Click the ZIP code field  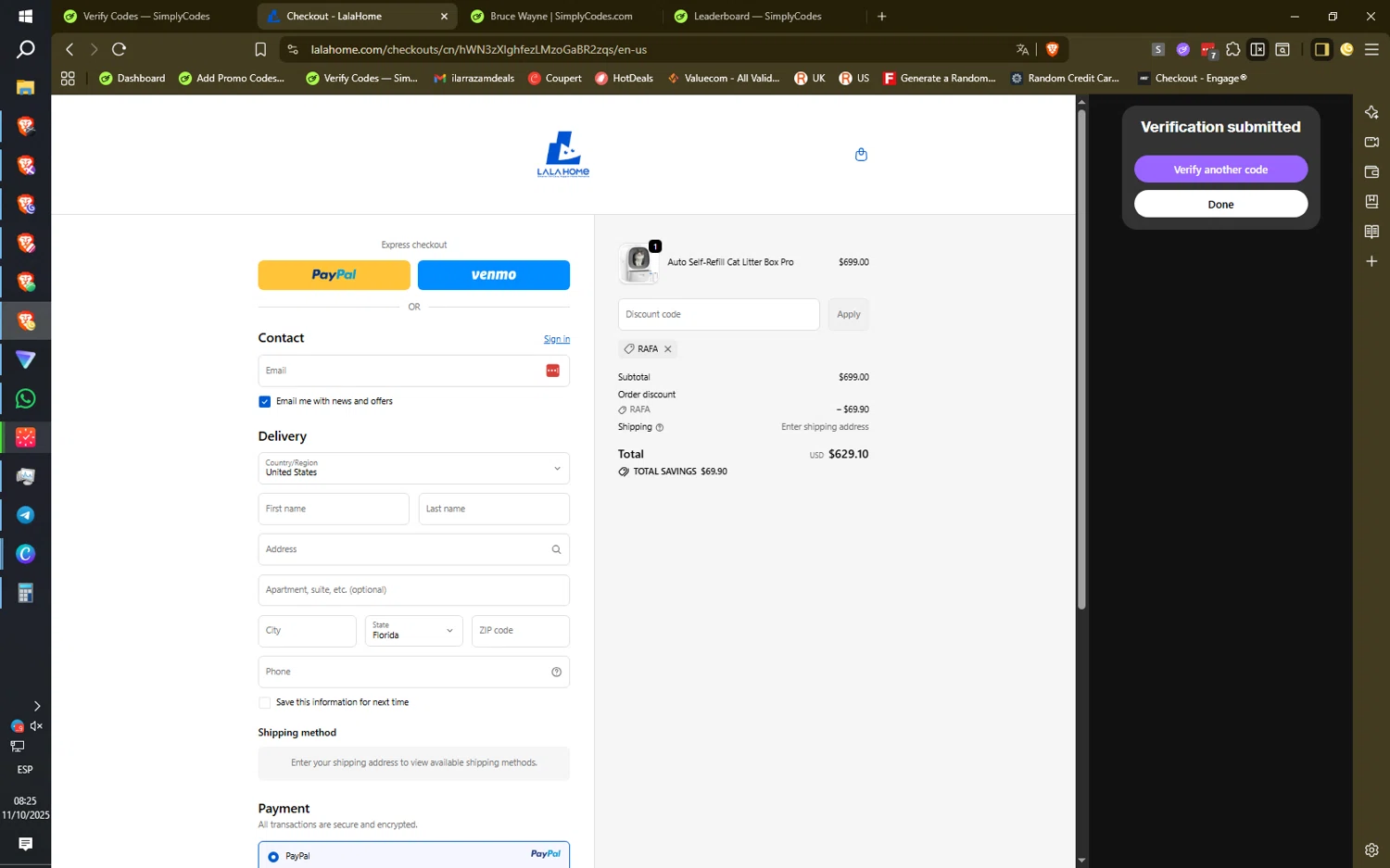(520, 631)
